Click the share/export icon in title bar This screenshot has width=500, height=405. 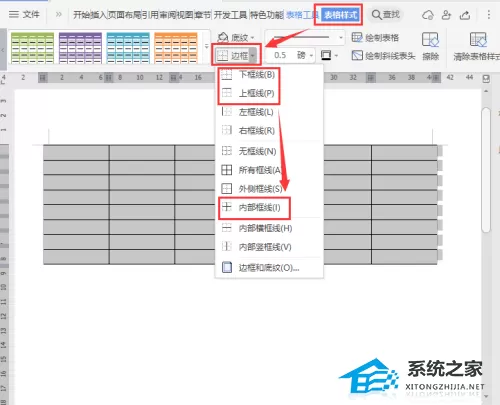pos(465,15)
